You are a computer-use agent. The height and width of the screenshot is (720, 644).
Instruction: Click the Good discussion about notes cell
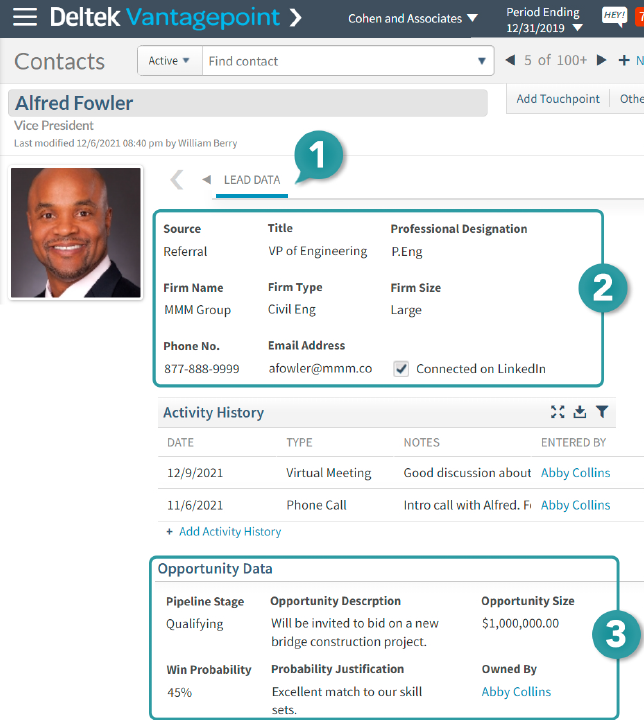[467, 473]
